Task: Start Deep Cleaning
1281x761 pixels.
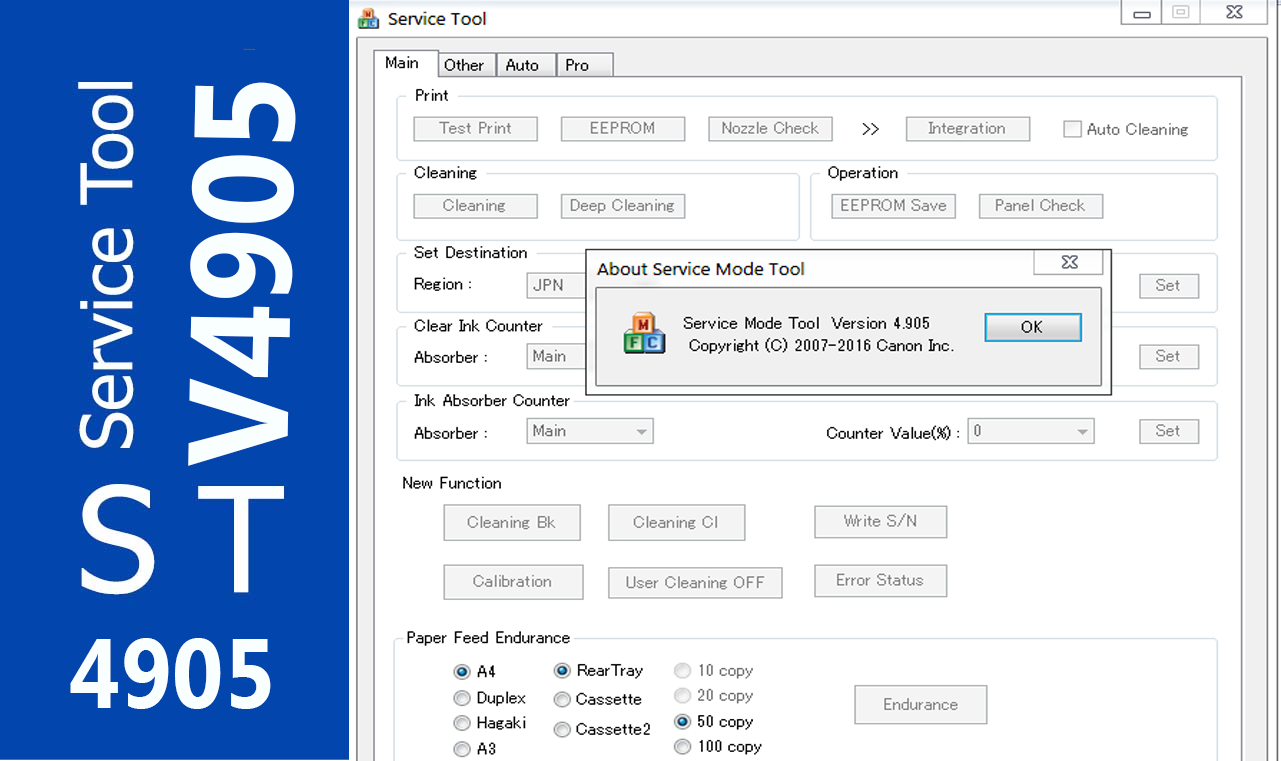Action: click(x=622, y=205)
